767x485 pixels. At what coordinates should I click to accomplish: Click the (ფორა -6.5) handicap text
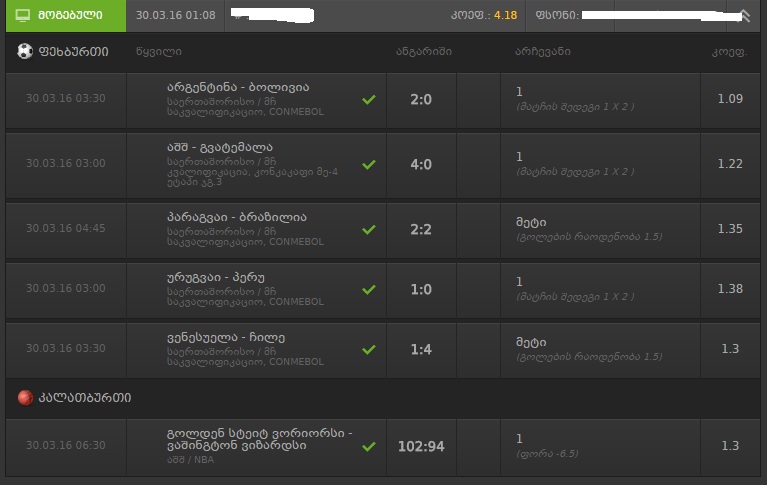(547, 454)
